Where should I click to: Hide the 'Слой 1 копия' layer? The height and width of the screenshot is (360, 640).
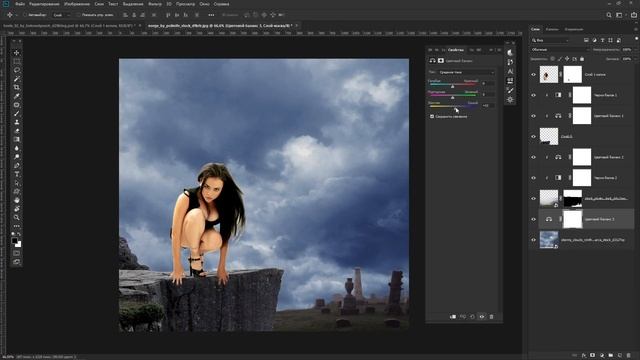[x=533, y=75]
